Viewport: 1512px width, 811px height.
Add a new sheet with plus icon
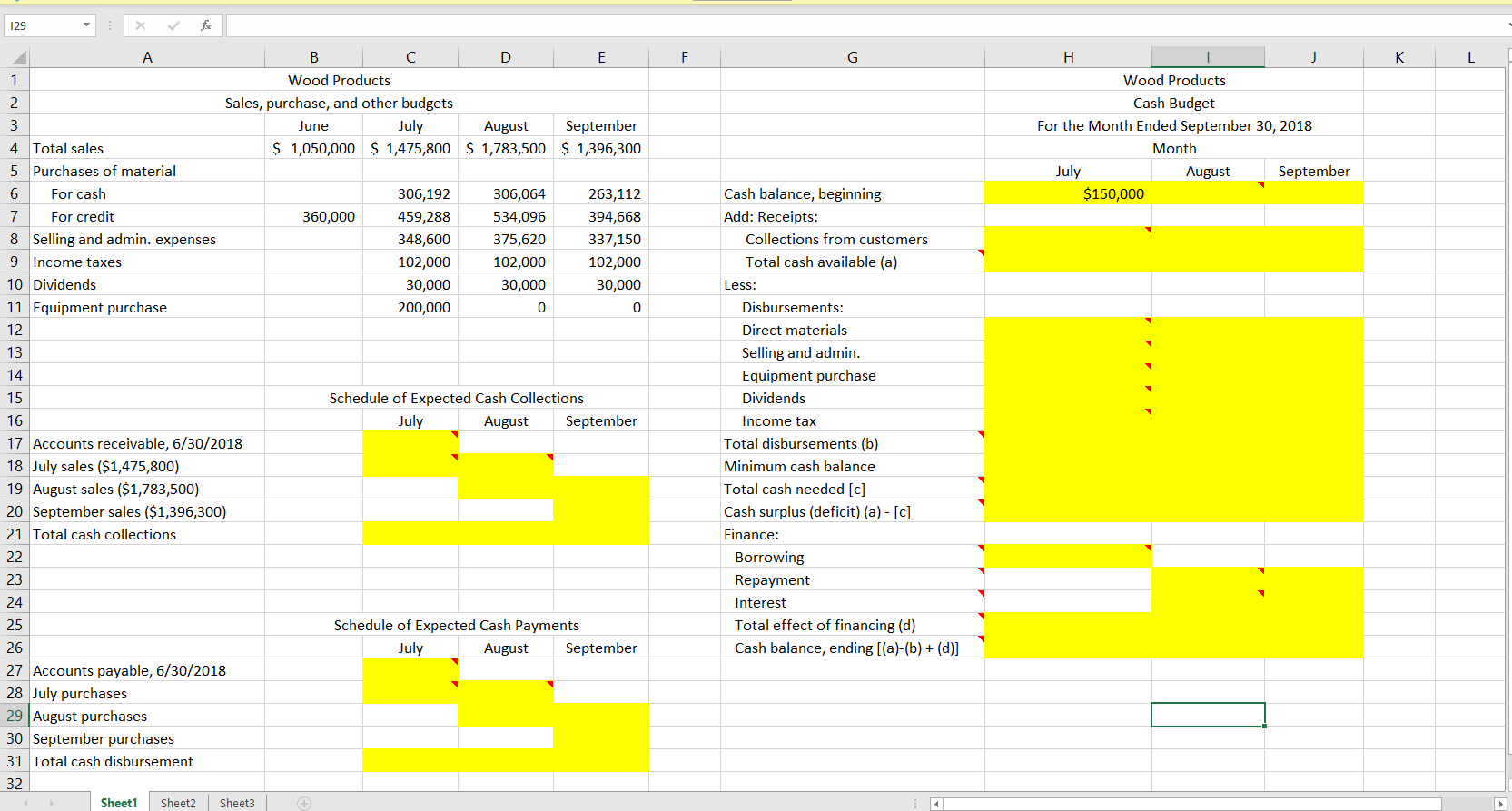click(x=304, y=803)
